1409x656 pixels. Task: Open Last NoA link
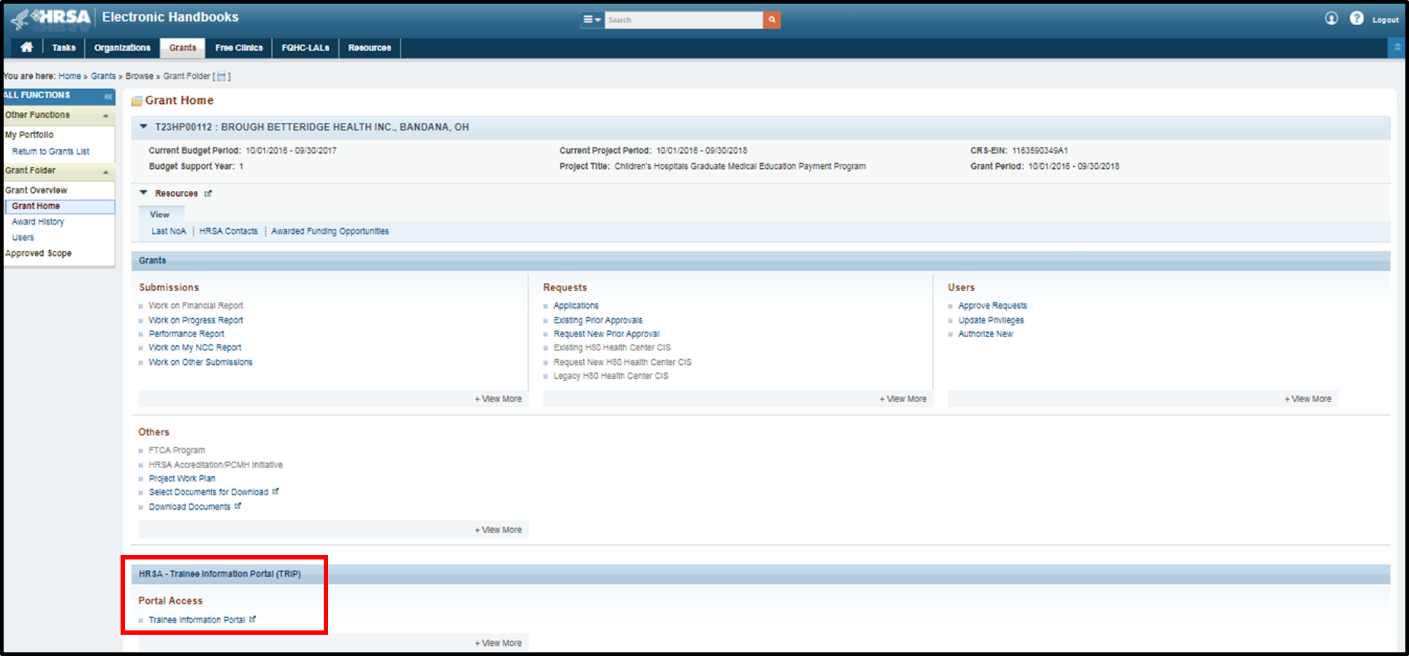169,231
